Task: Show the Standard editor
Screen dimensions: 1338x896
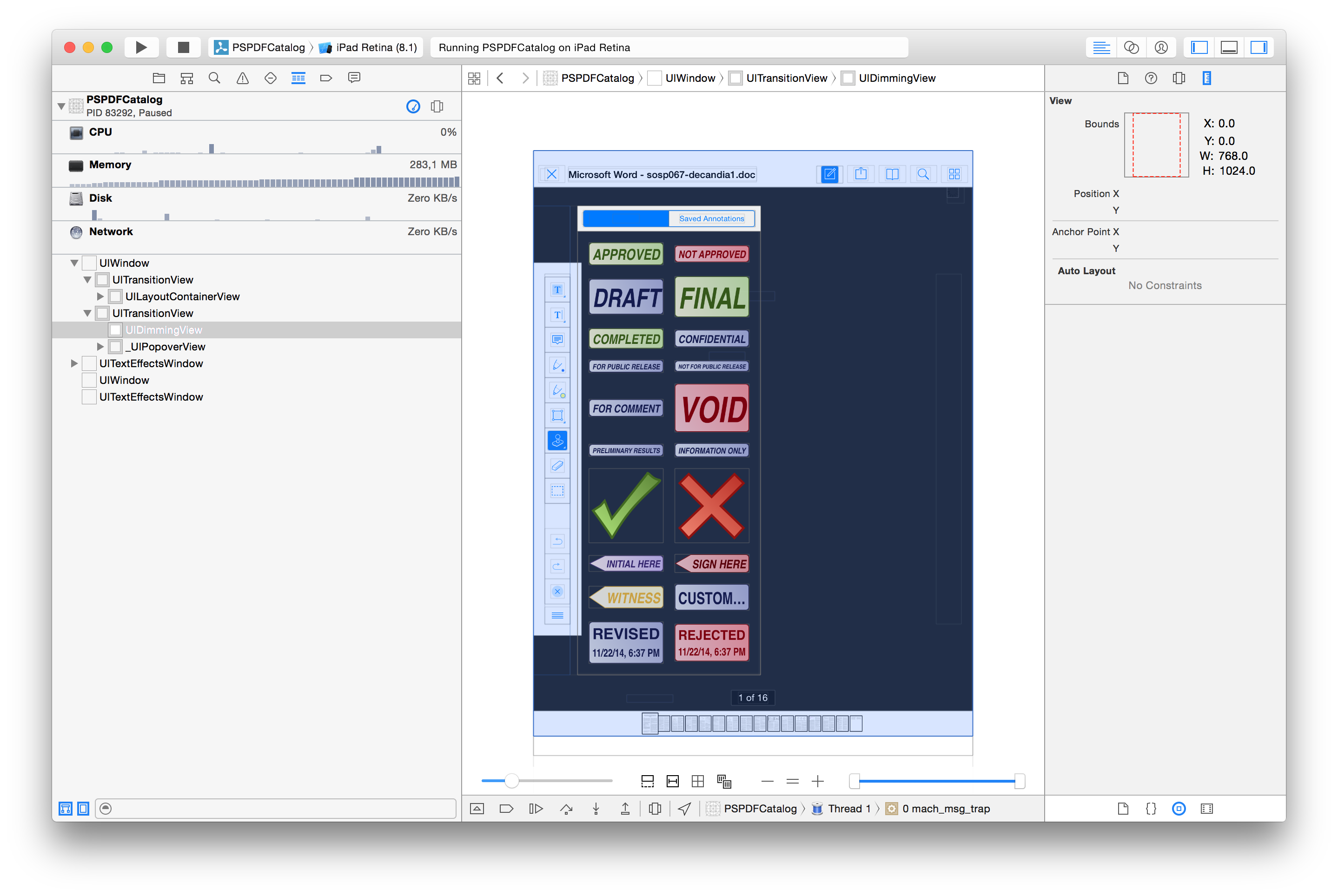Action: coord(1101,47)
